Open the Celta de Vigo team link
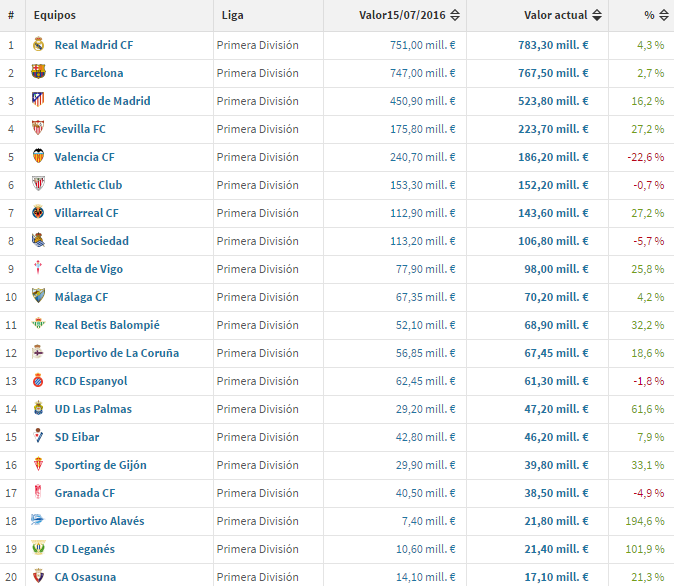This screenshot has width=679, height=586. coord(89,269)
